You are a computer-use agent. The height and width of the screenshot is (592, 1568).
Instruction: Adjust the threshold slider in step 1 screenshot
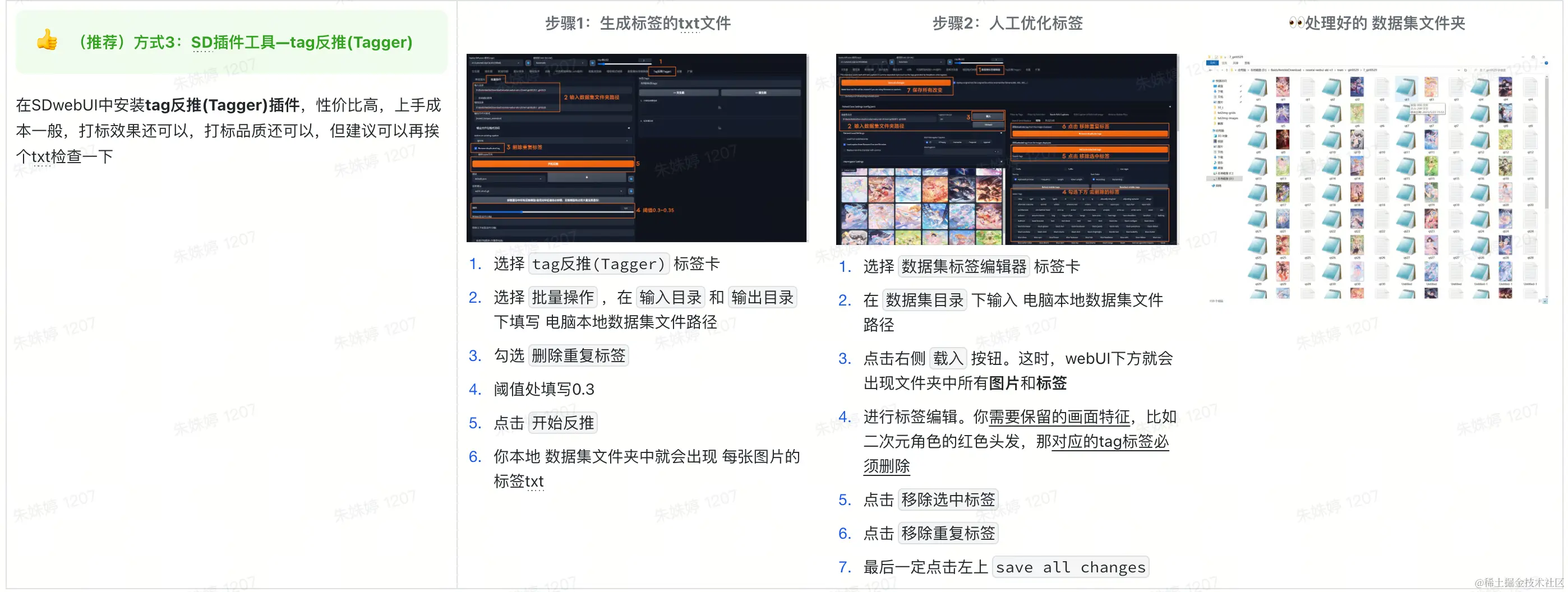pyautogui.click(x=554, y=212)
